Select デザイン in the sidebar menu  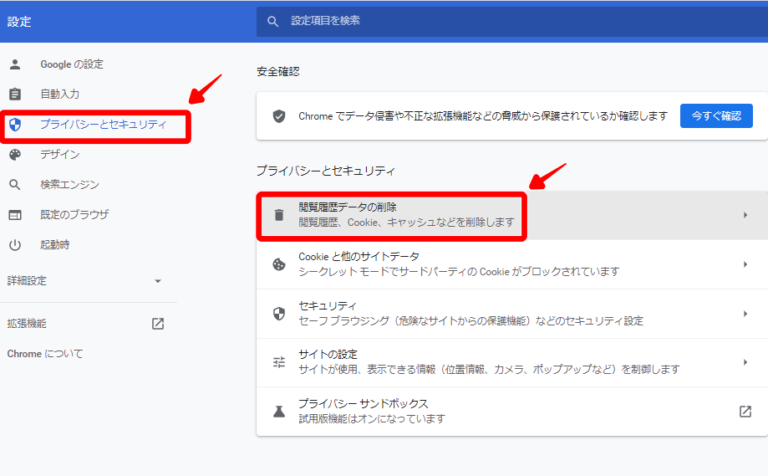pos(60,155)
